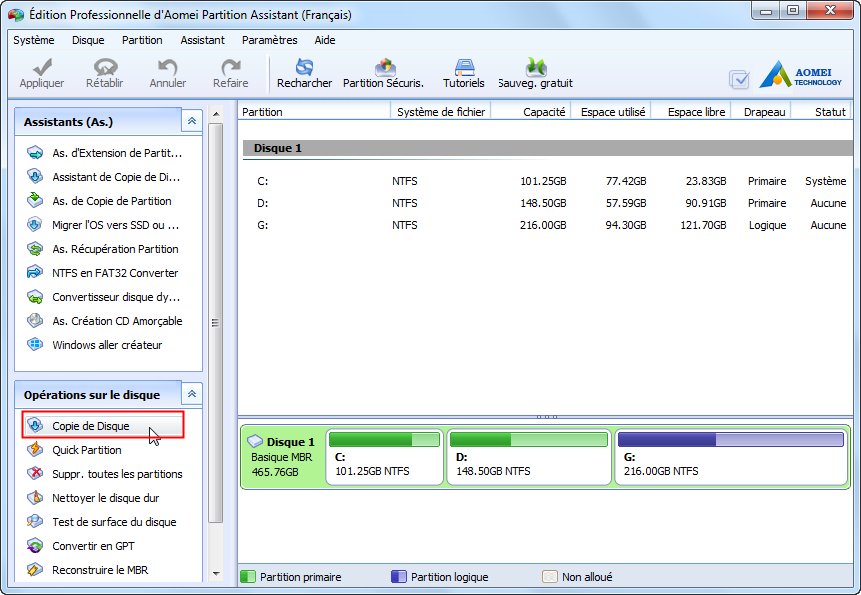Sort by Espace utilisé column
Image resolution: width=861 pixels, height=595 pixels.
pyautogui.click(x=611, y=112)
